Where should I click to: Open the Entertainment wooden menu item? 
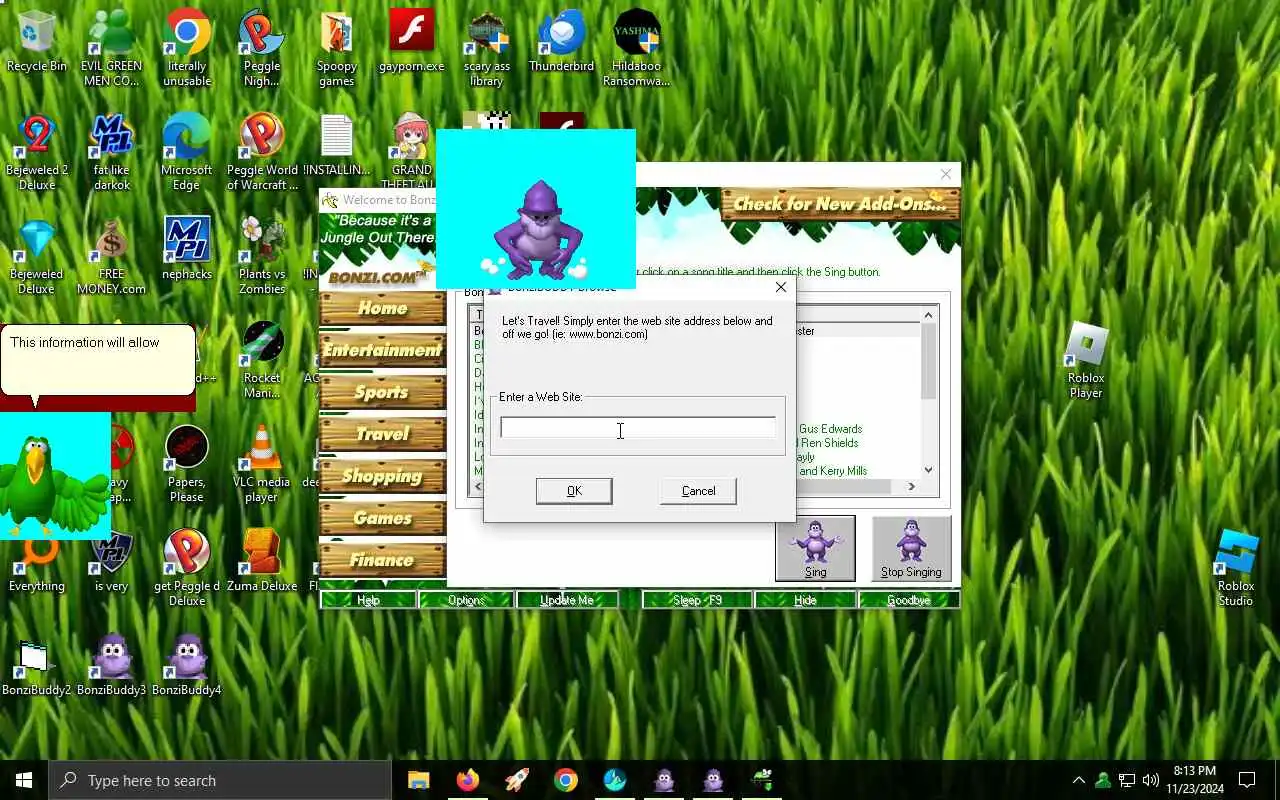point(383,350)
